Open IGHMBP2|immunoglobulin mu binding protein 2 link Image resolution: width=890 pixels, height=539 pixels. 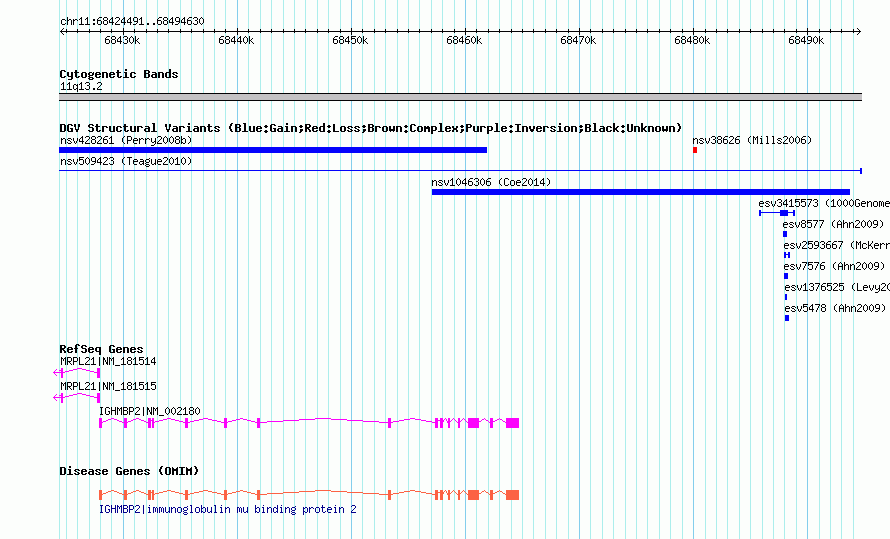tap(228, 509)
